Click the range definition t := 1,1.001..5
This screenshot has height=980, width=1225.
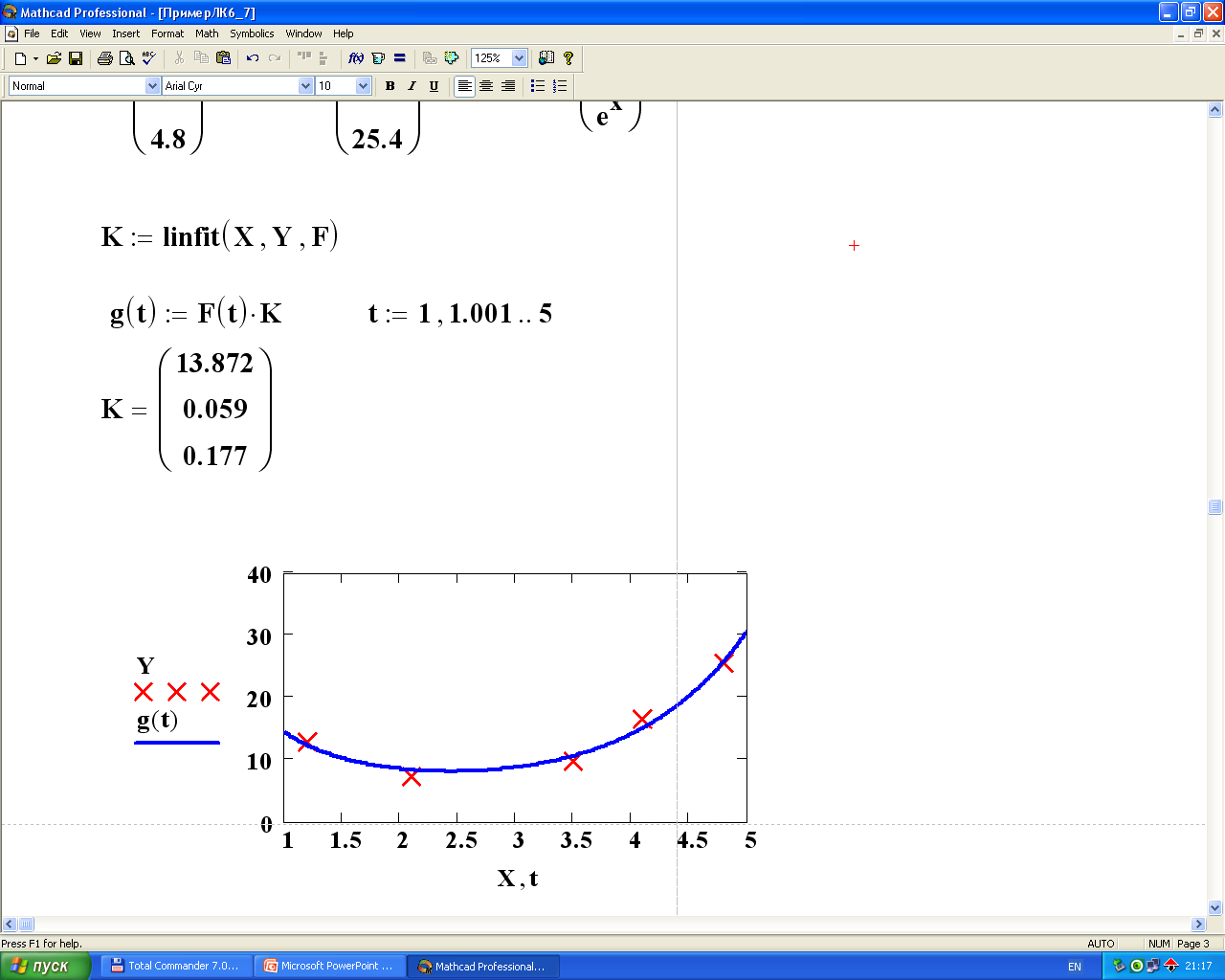[460, 314]
